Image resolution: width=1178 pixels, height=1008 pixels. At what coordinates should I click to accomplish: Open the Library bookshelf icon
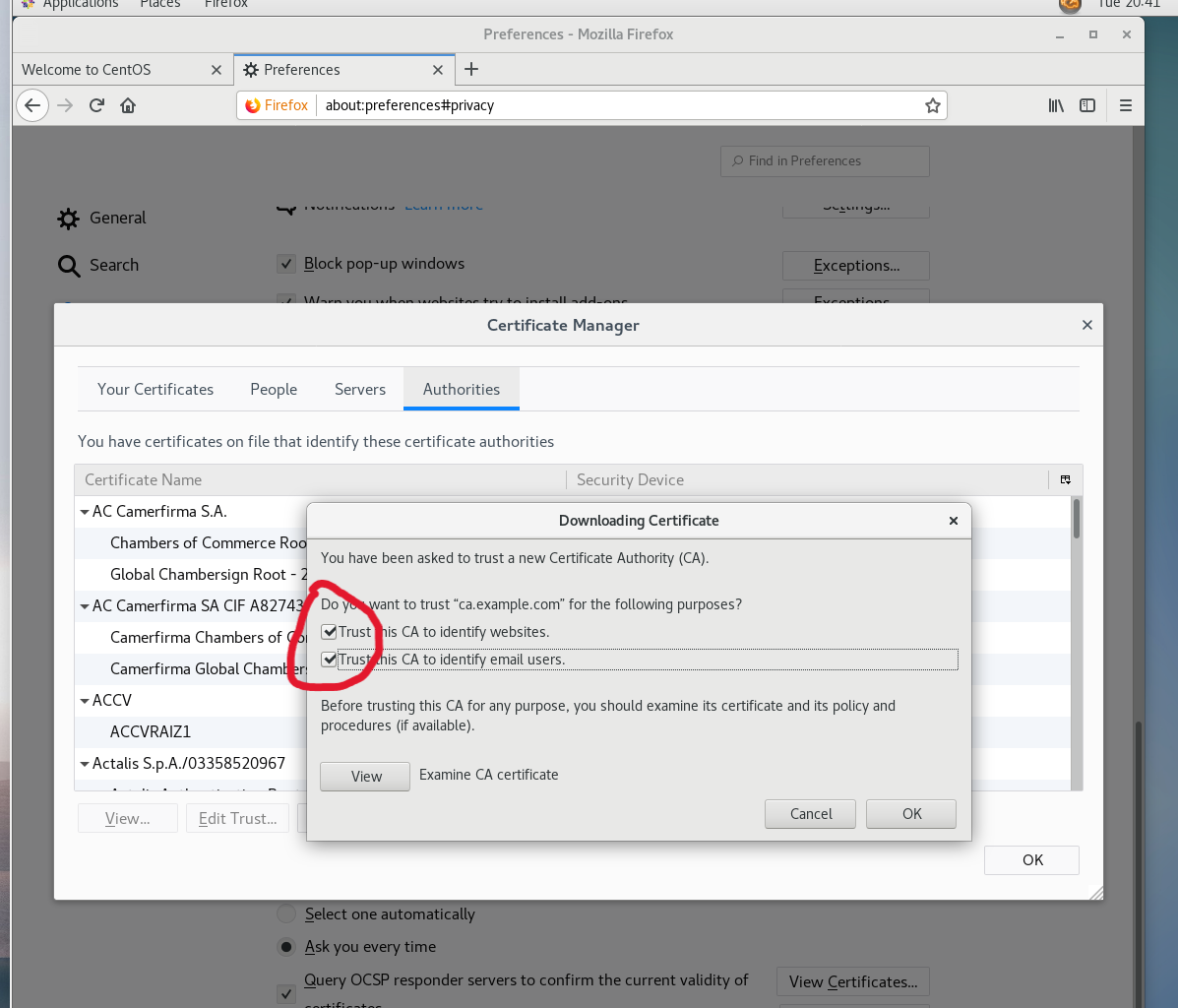[x=1056, y=105]
